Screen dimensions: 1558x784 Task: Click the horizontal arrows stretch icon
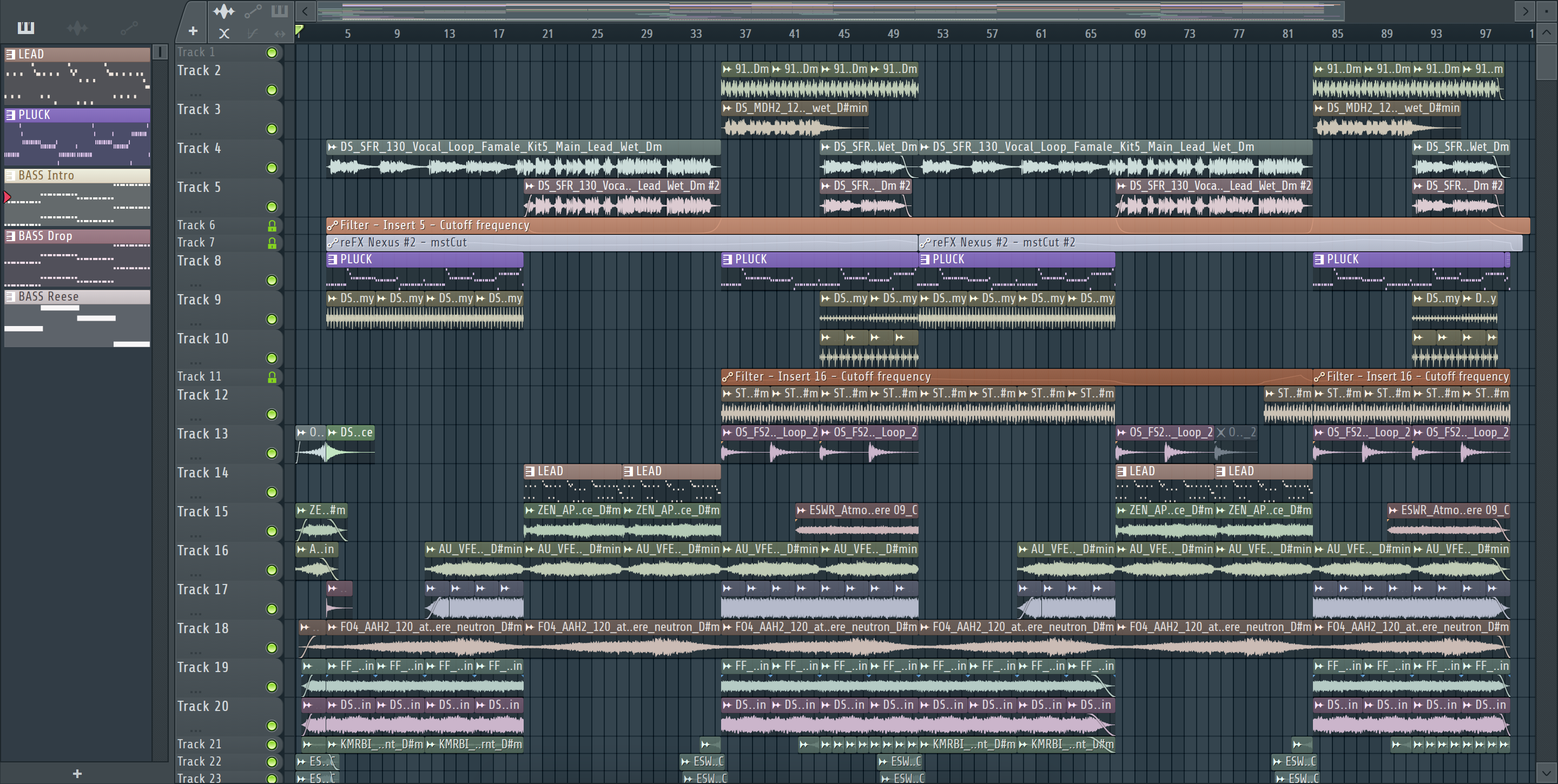[280, 34]
